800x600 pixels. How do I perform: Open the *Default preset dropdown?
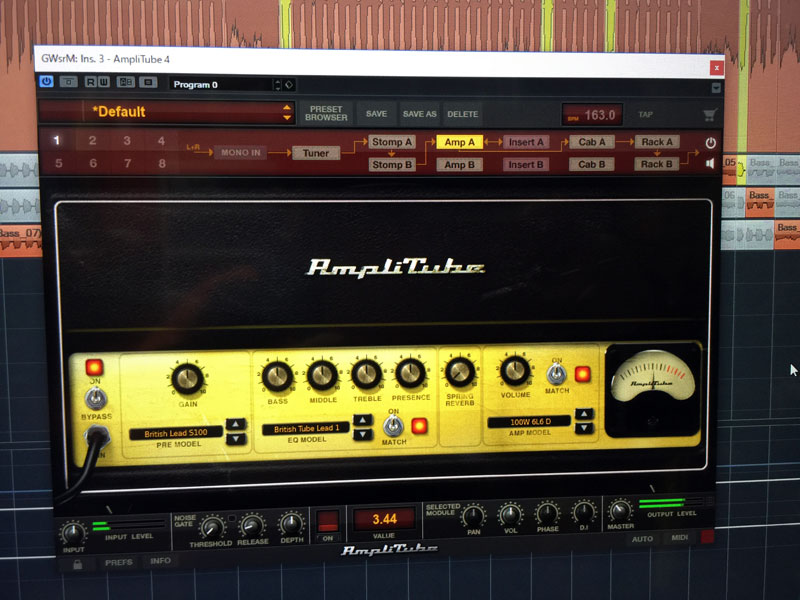tap(166, 112)
